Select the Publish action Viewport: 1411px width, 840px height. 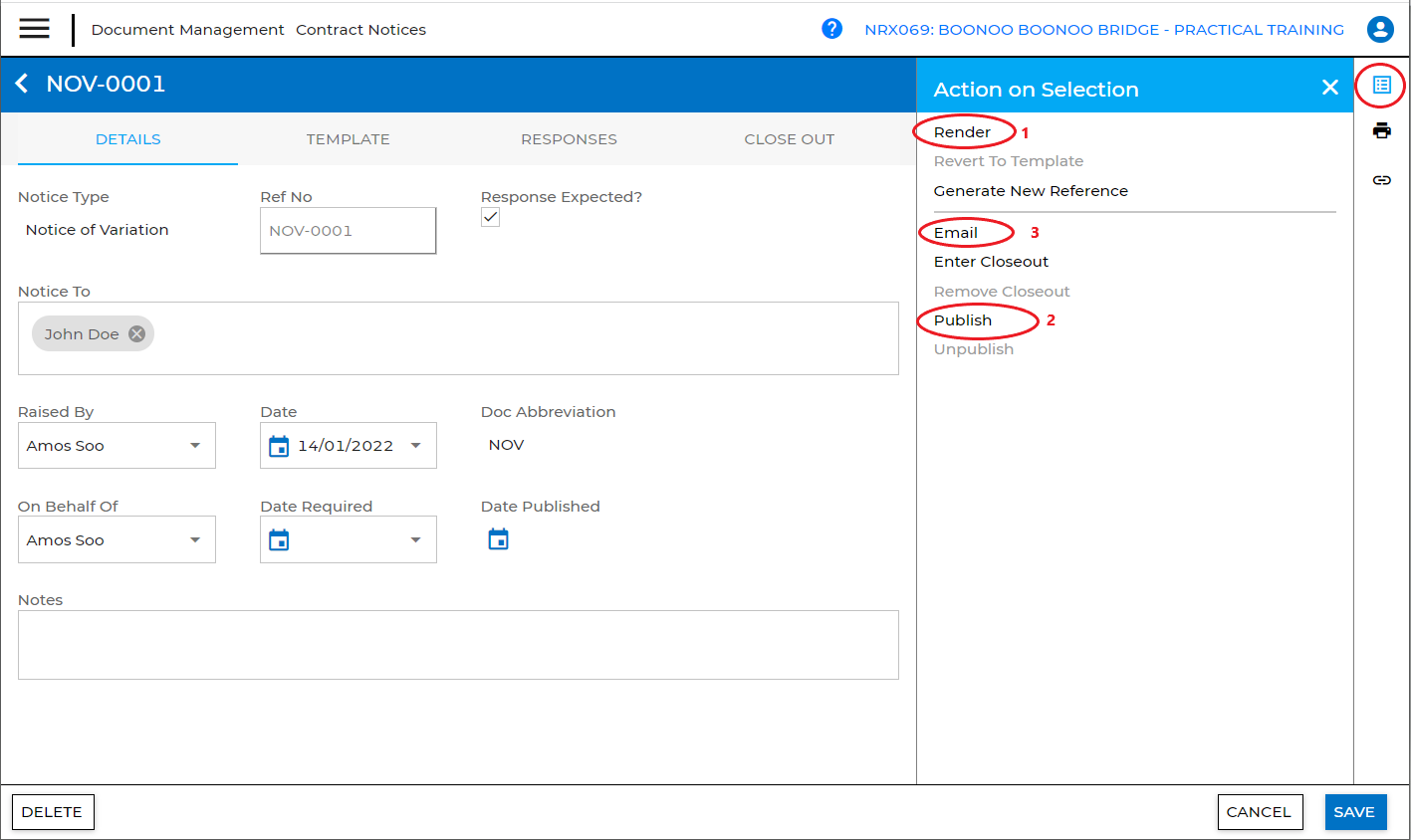(x=962, y=320)
